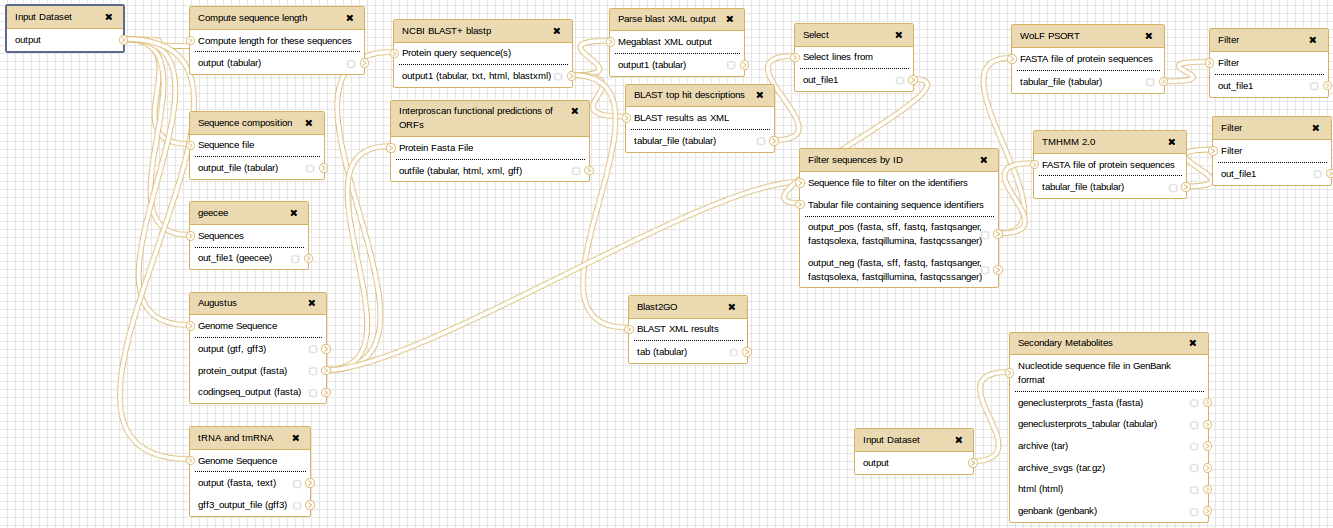Image resolution: width=1333 pixels, height=528 pixels.
Task: Toggle output checkbox for archive_svgs (tar.gz)
Action: click(1195, 468)
